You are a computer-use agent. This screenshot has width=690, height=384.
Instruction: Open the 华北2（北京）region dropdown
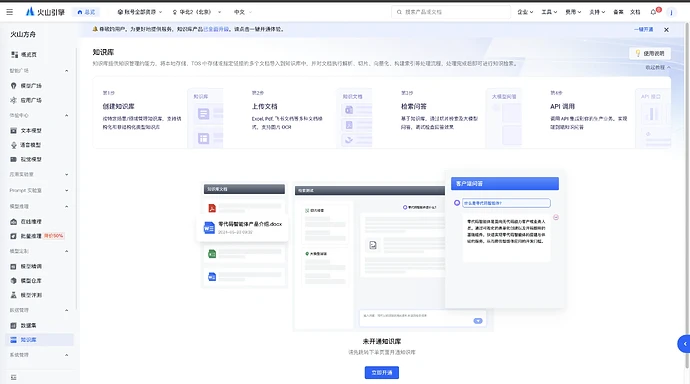click(x=197, y=12)
